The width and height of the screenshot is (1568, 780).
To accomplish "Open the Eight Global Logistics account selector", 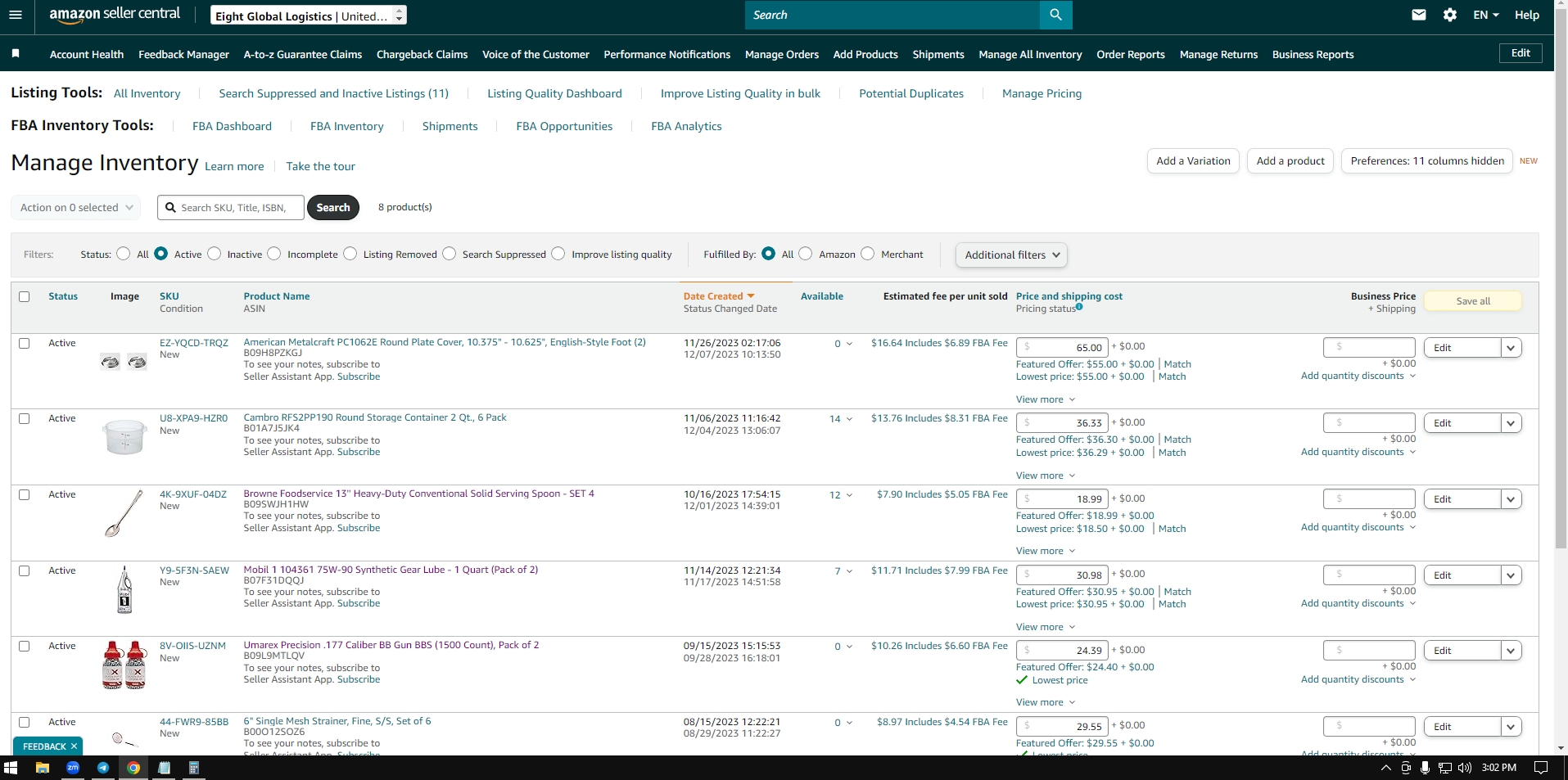I will click(x=309, y=16).
